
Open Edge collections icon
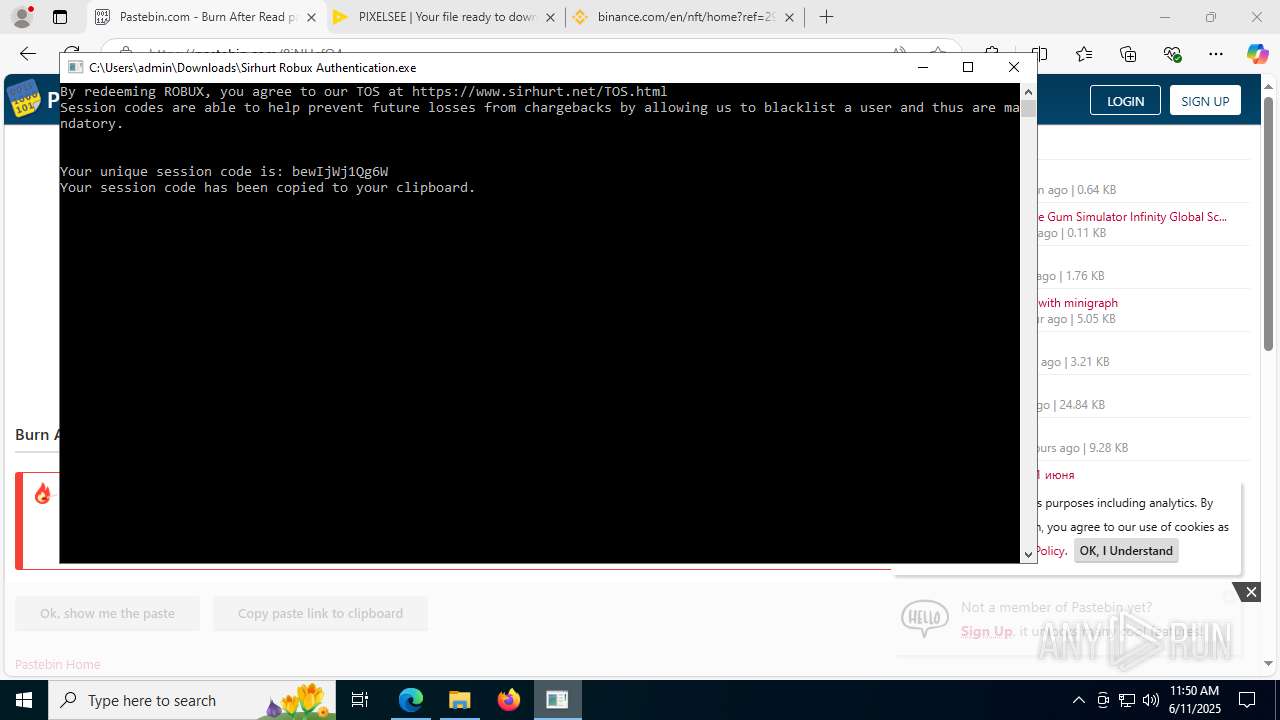pyautogui.click(x=1128, y=54)
